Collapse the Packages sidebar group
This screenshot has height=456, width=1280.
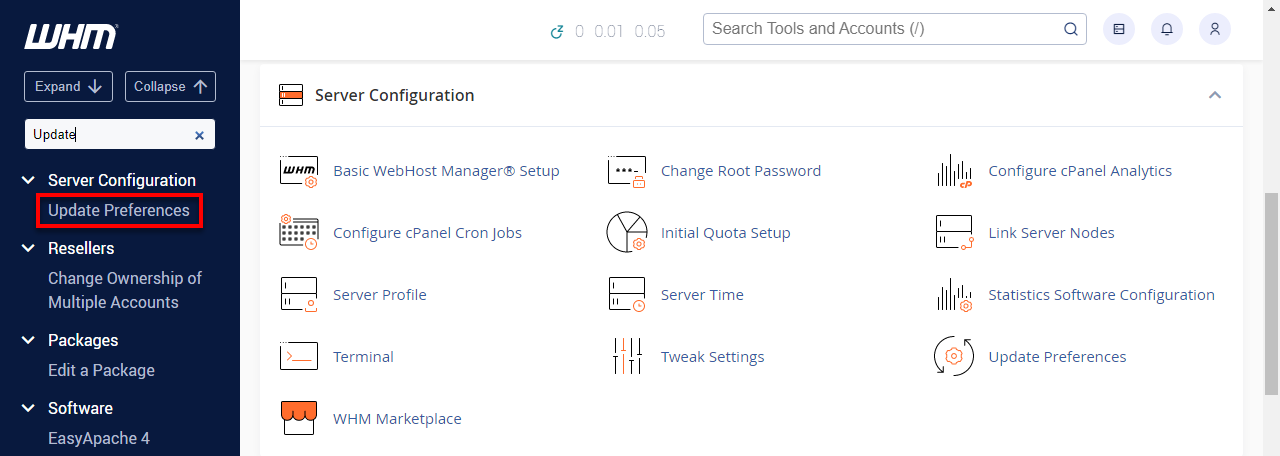point(28,340)
